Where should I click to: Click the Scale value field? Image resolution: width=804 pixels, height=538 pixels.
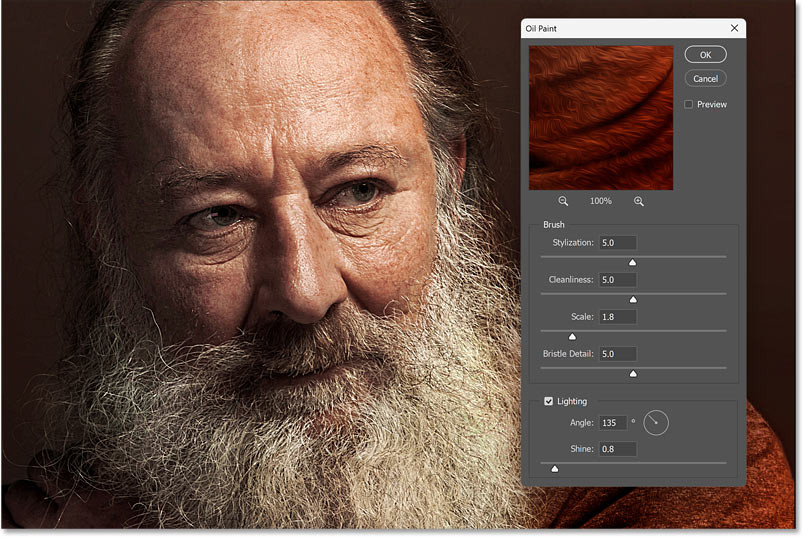[617, 317]
